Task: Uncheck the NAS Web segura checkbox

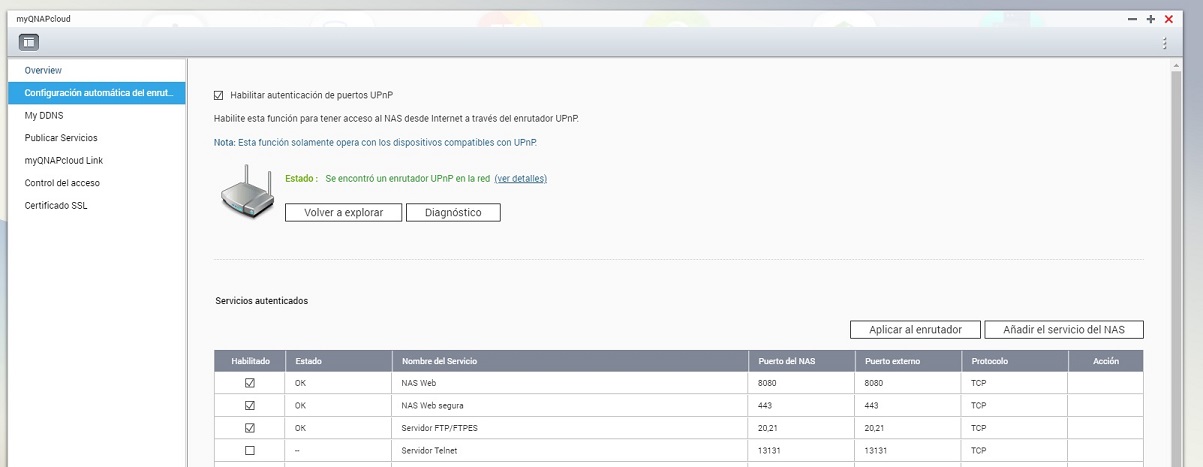Action: (x=250, y=405)
